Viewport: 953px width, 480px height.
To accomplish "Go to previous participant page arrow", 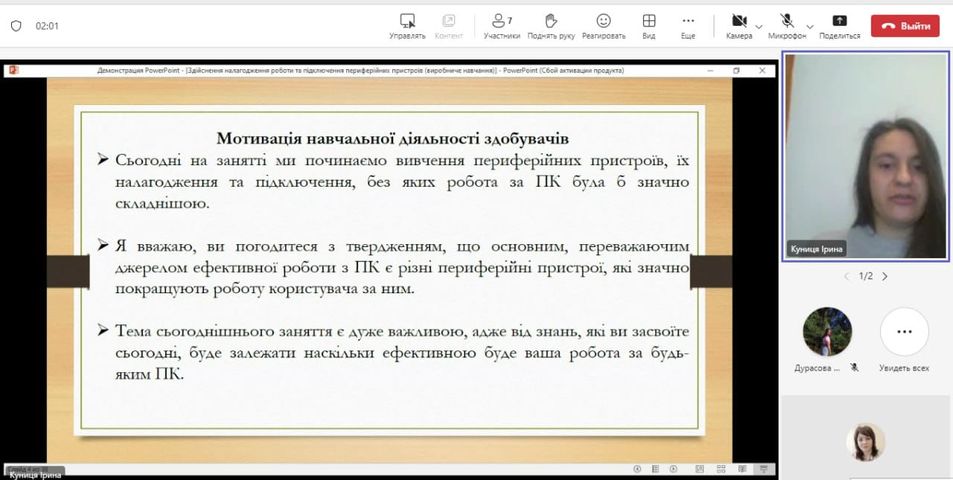I will [847, 276].
